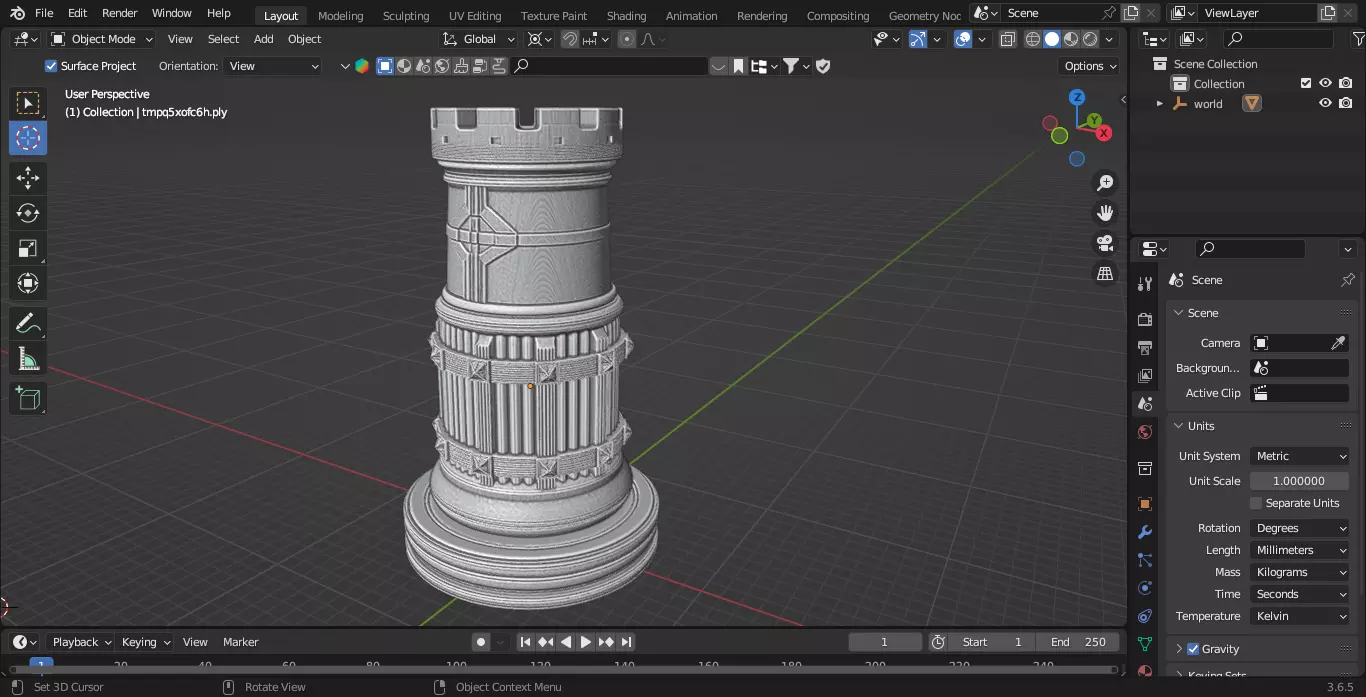Expand the world item in outliner

pos(1159,103)
